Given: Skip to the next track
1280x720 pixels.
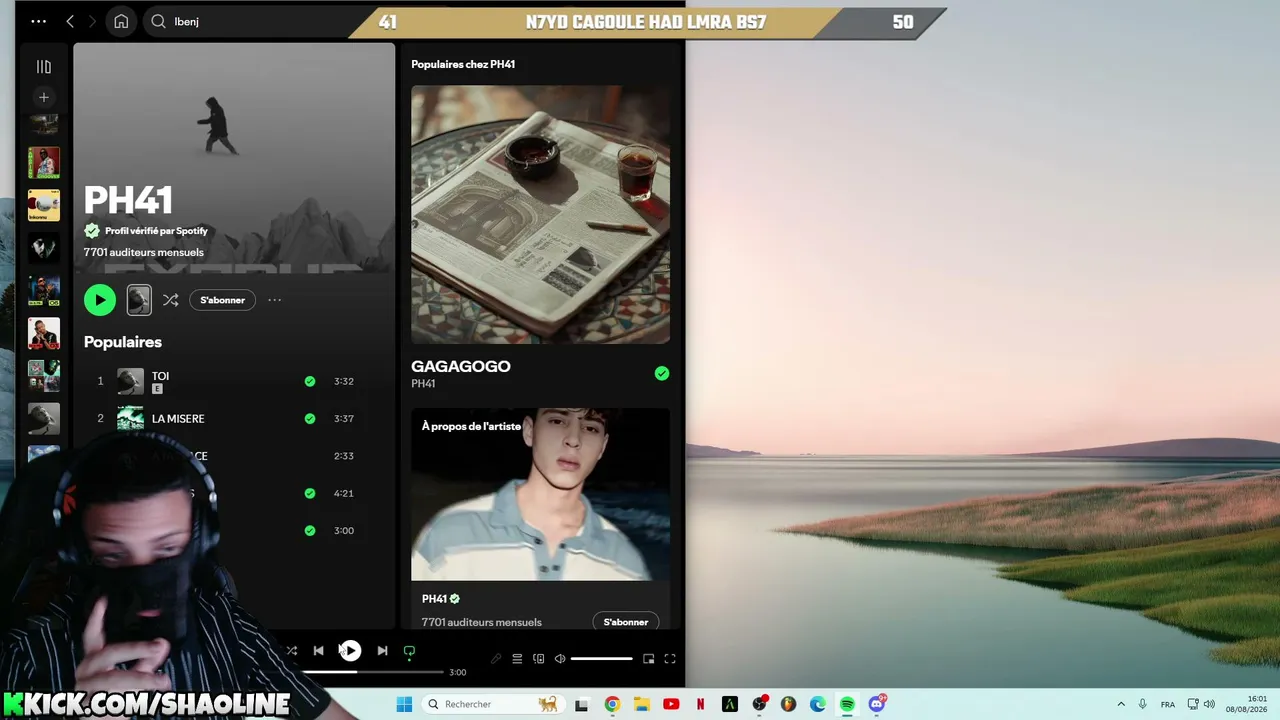Looking at the screenshot, I should pos(382,651).
